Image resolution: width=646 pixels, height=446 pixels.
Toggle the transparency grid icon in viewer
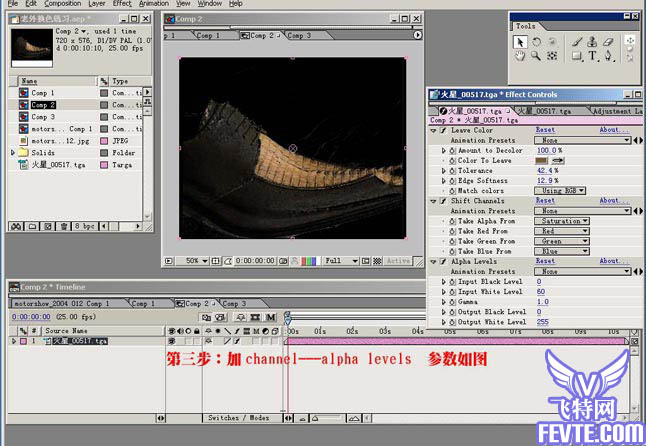coord(377,261)
